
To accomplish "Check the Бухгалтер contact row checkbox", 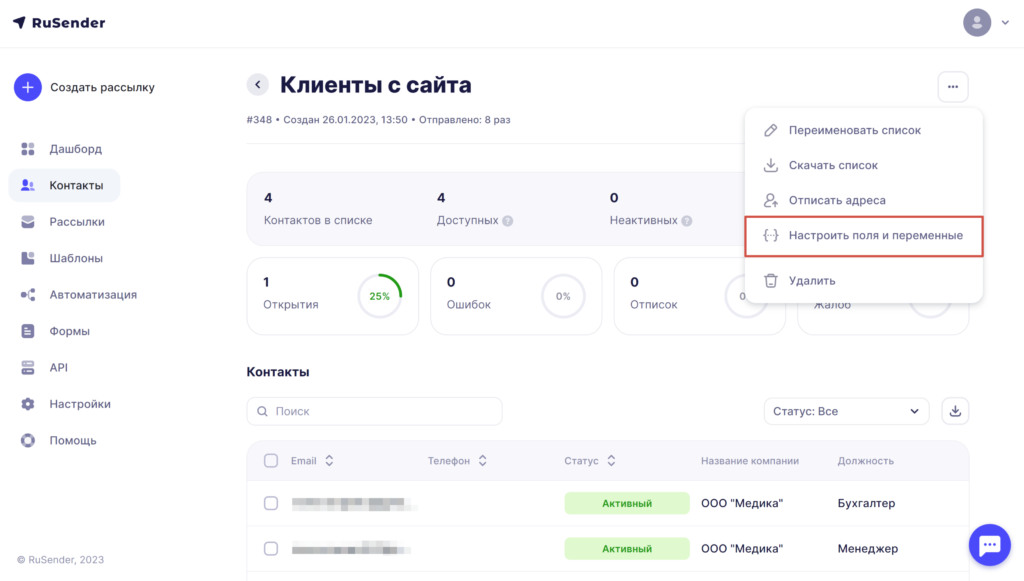I will click(x=271, y=503).
